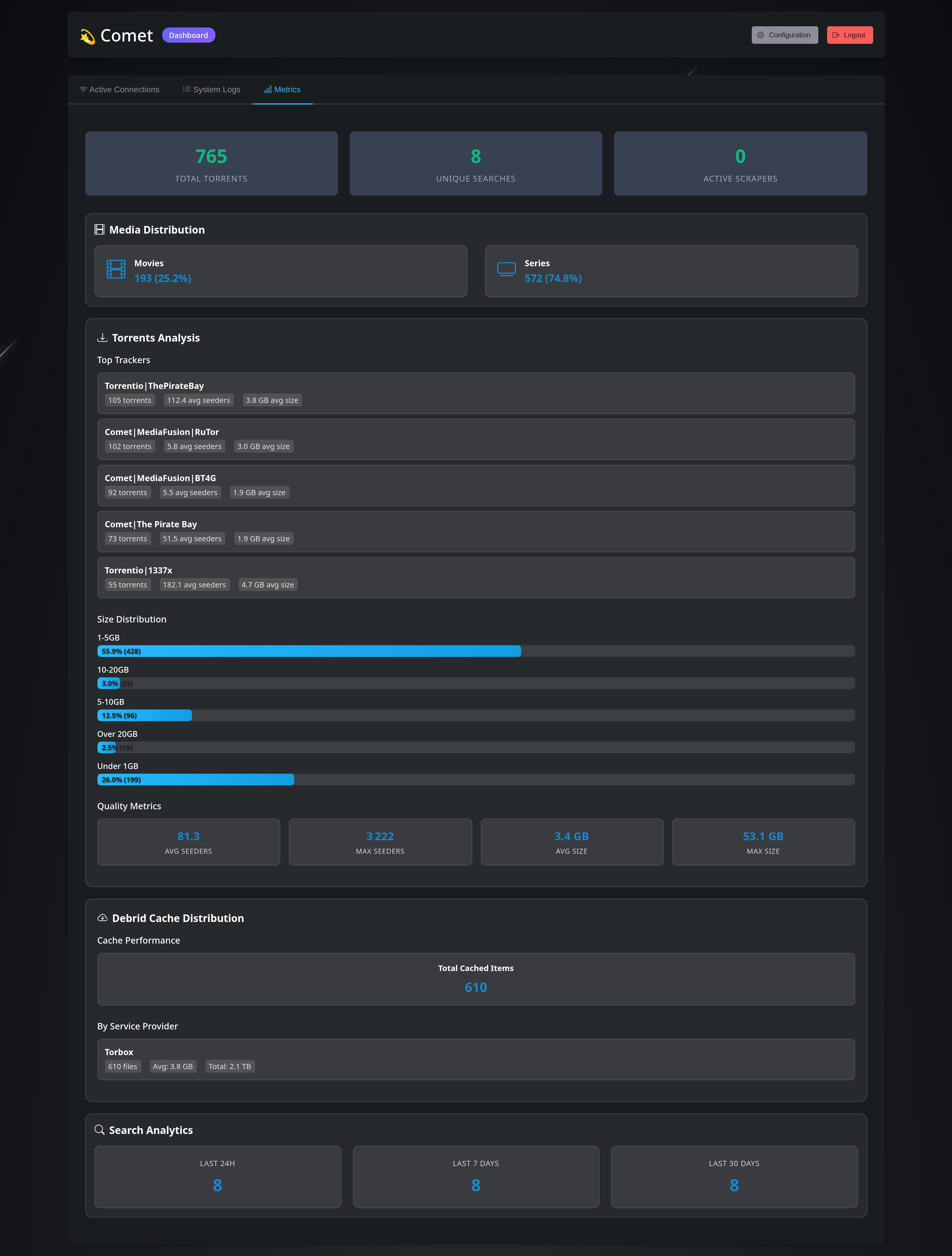Click the download icon beside Torrents Analysis

102,337
